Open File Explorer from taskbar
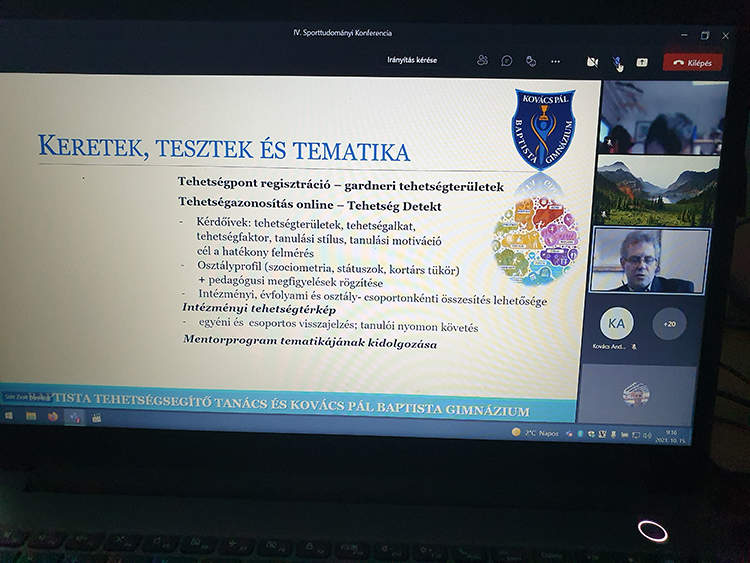Image resolution: width=750 pixels, height=563 pixels. coord(31,416)
